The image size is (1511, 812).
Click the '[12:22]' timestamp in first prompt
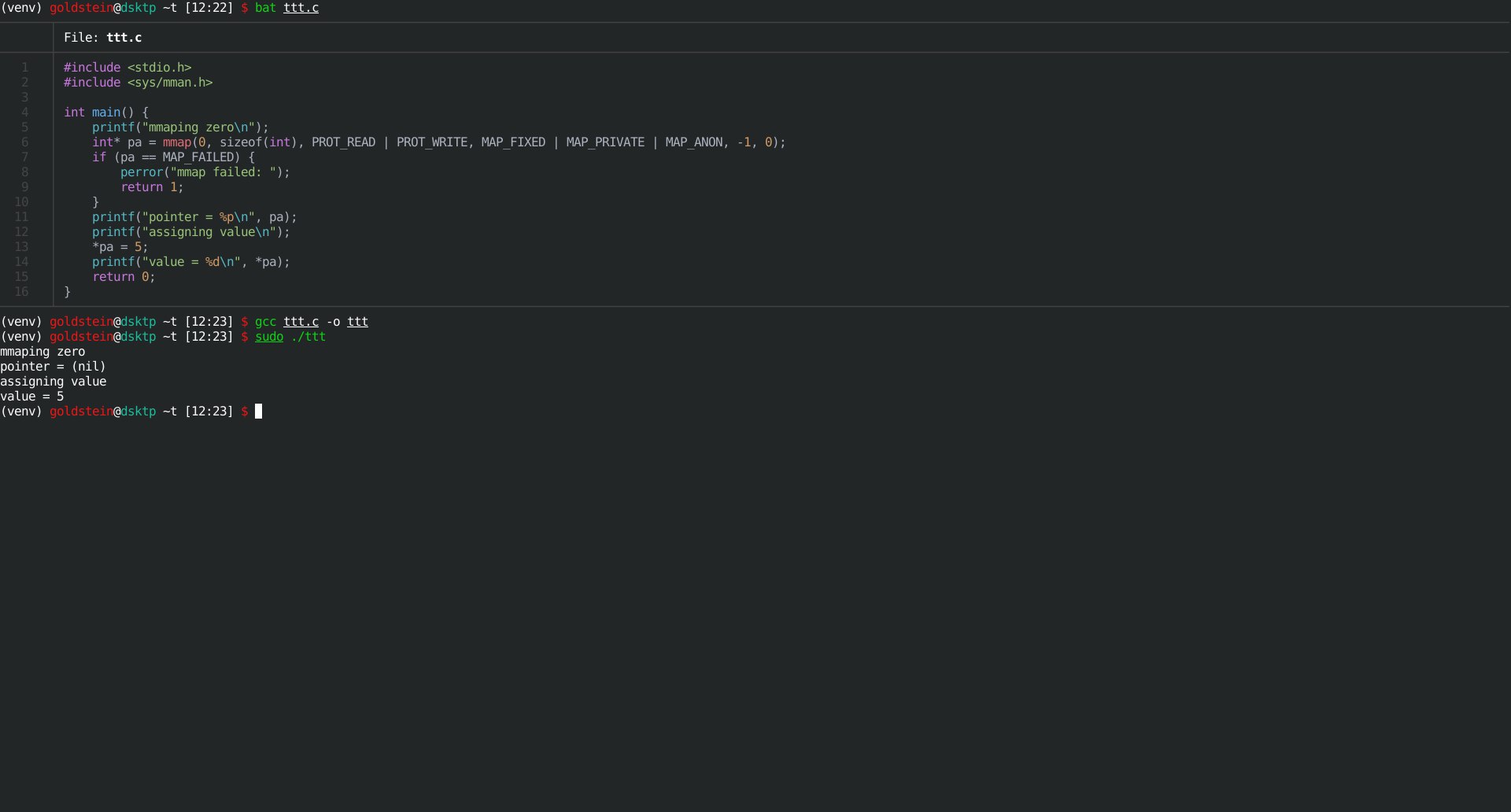(x=209, y=8)
